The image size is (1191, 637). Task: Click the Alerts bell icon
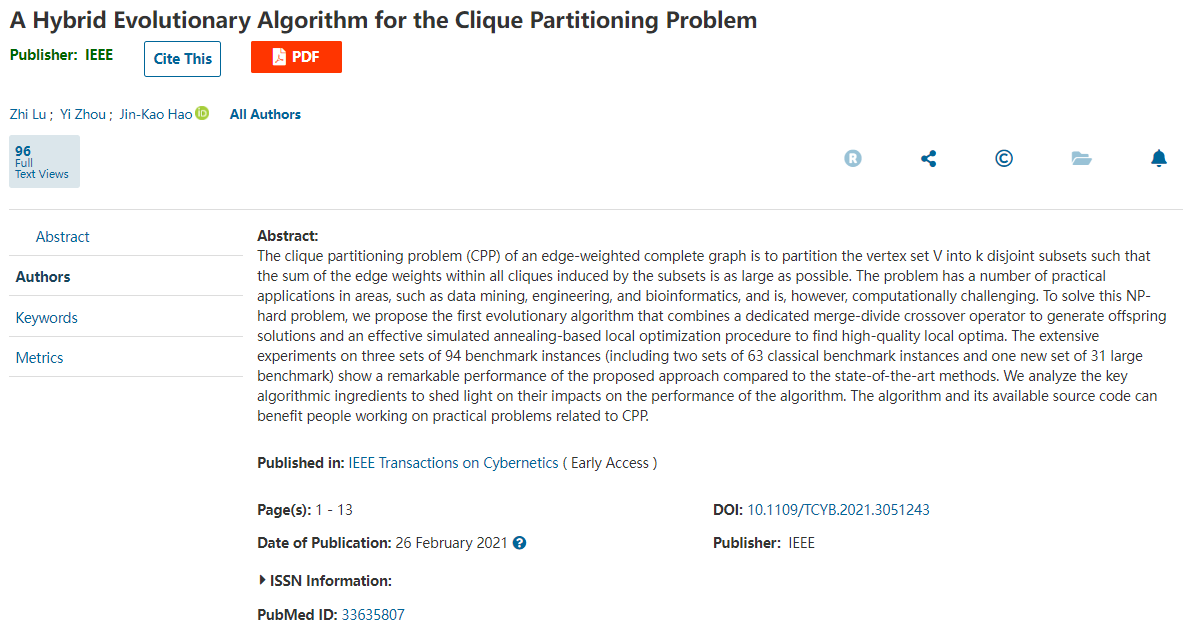(x=1158, y=158)
